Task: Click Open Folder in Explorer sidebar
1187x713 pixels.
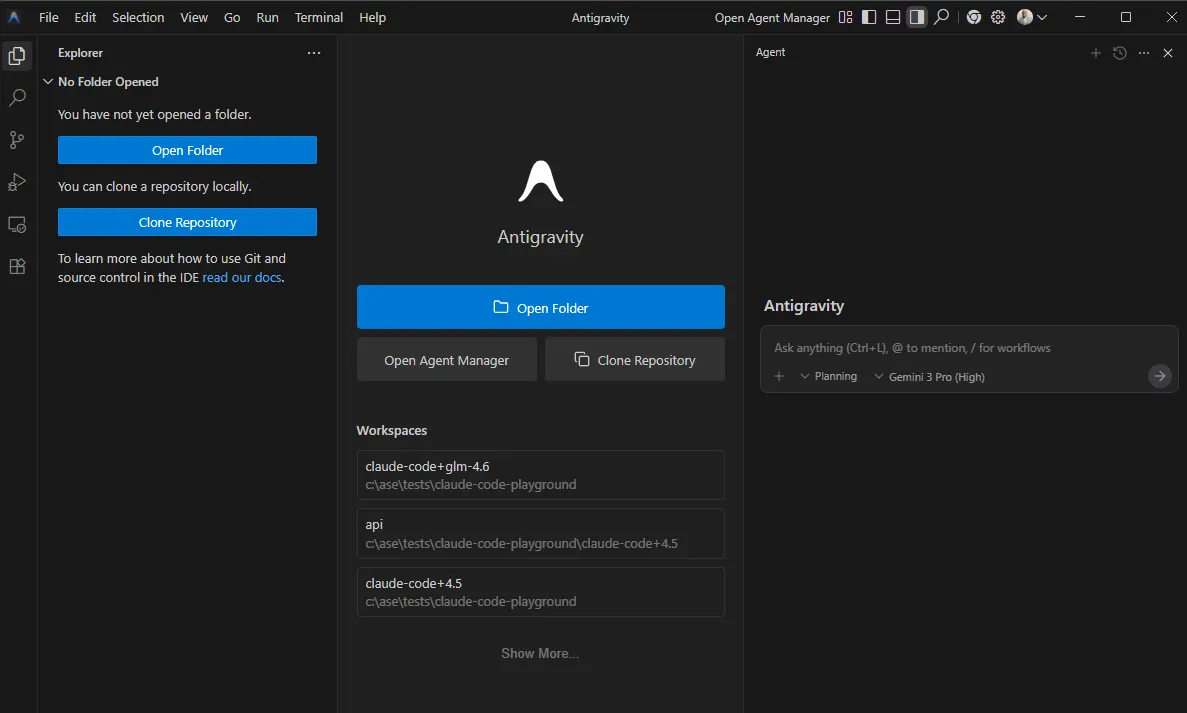Action: [x=187, y=150]
